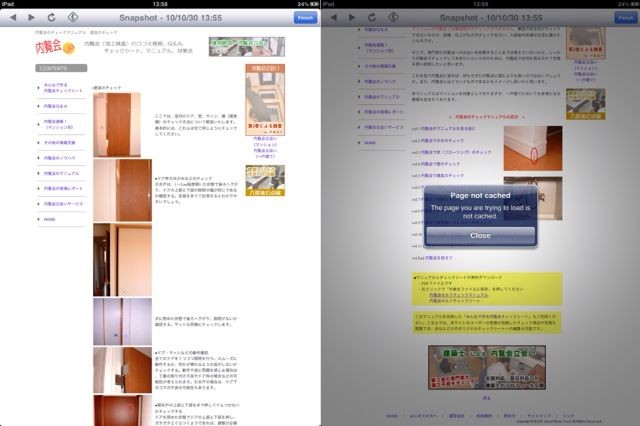
Task: Open the two-line checksheet link atop left sidebar
Action: [x=63, y=88]
